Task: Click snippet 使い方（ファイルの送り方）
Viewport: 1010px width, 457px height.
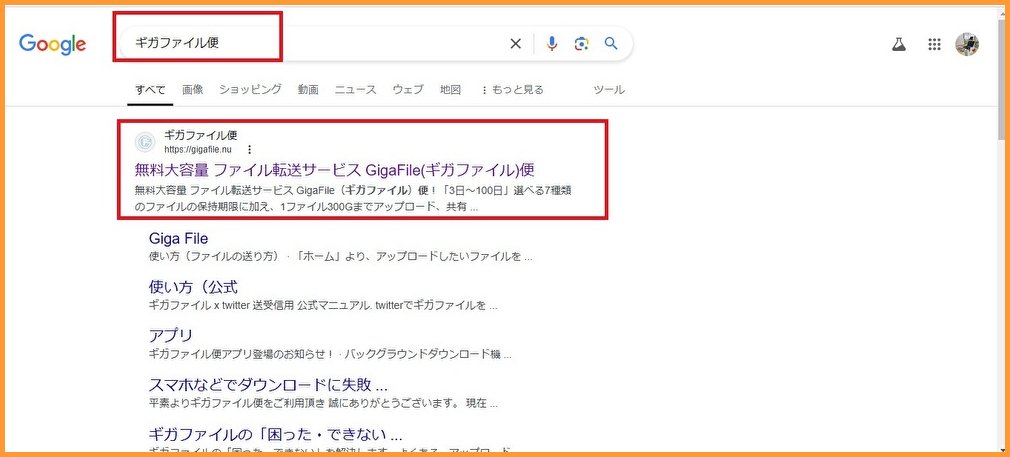Action: point(340,257)
